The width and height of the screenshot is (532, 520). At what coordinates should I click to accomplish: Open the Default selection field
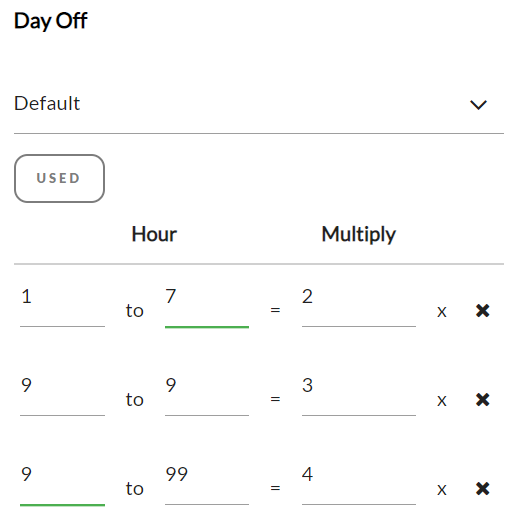click(x=259, y=103)
